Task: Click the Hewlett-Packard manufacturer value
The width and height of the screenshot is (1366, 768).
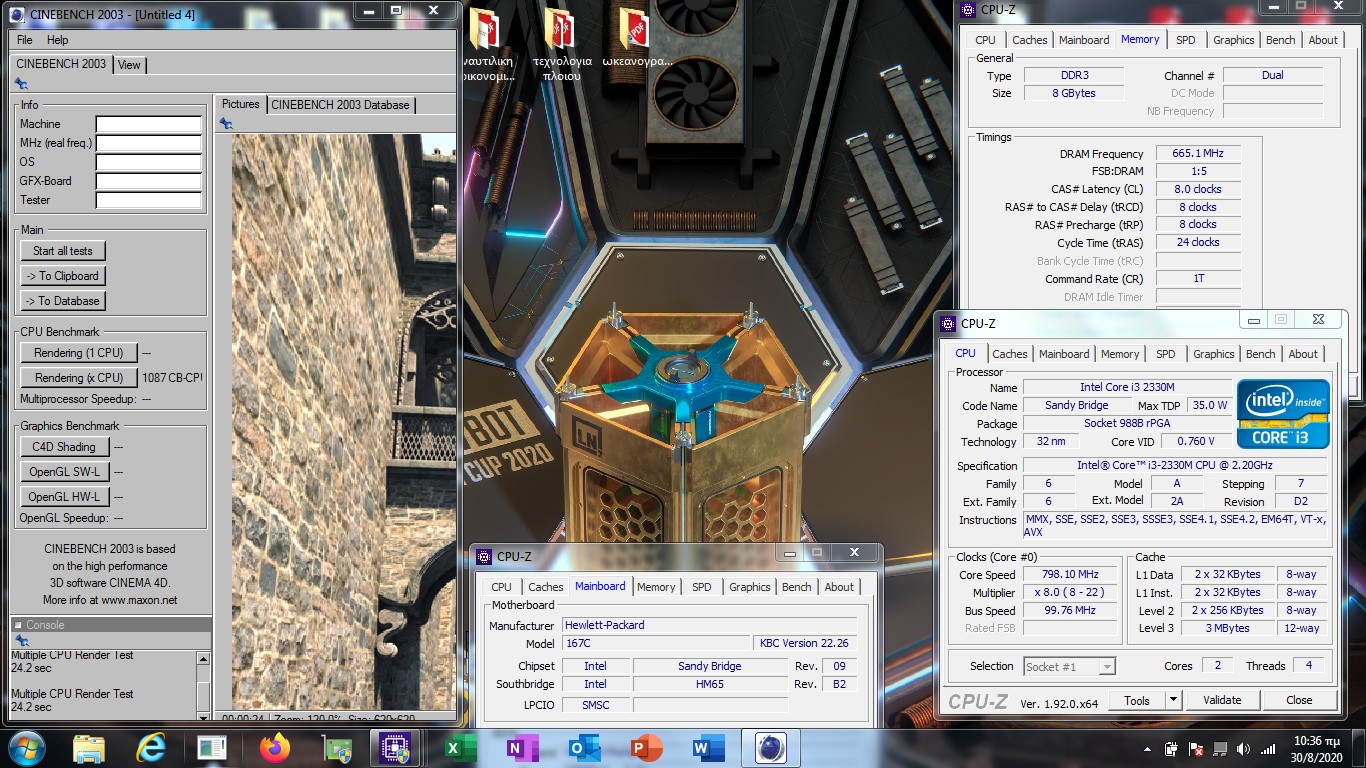Action: click(710, 625)
